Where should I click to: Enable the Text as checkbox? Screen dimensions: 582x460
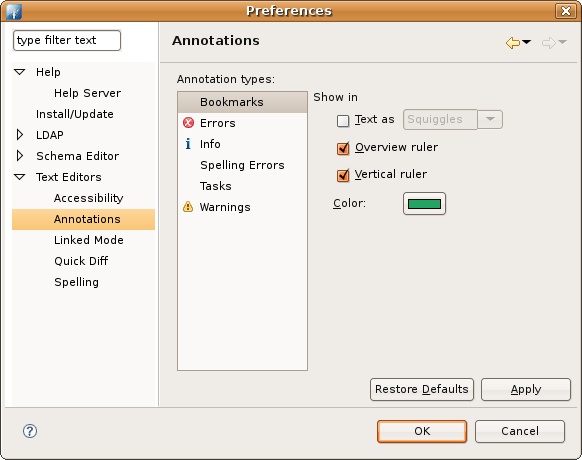click(343, 121)
